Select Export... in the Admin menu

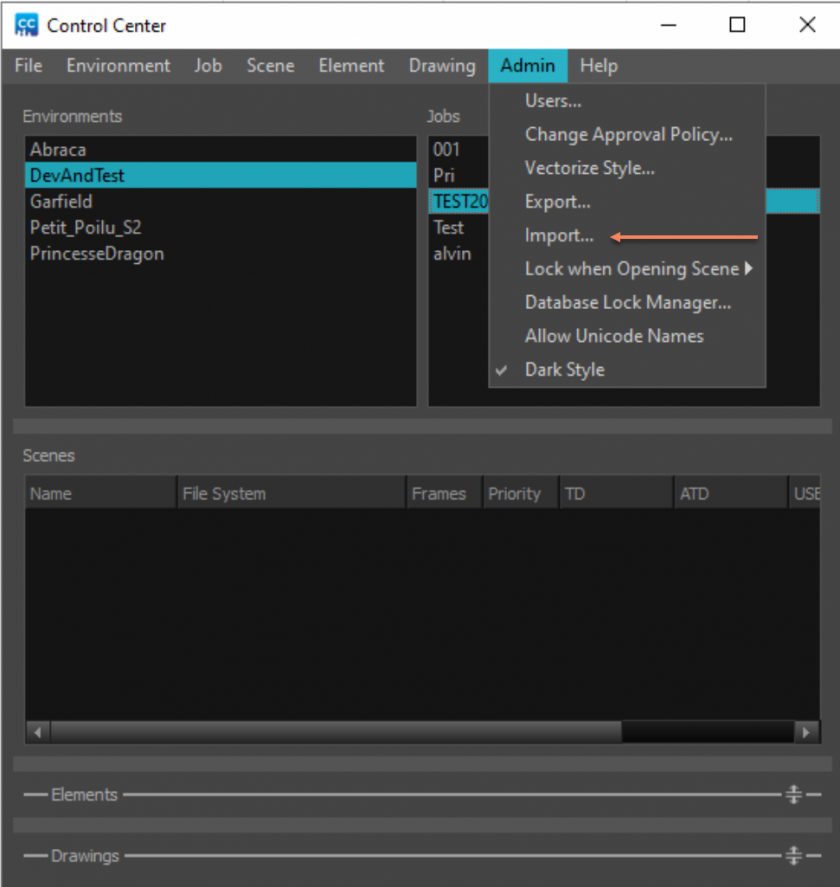coord(627,202)
